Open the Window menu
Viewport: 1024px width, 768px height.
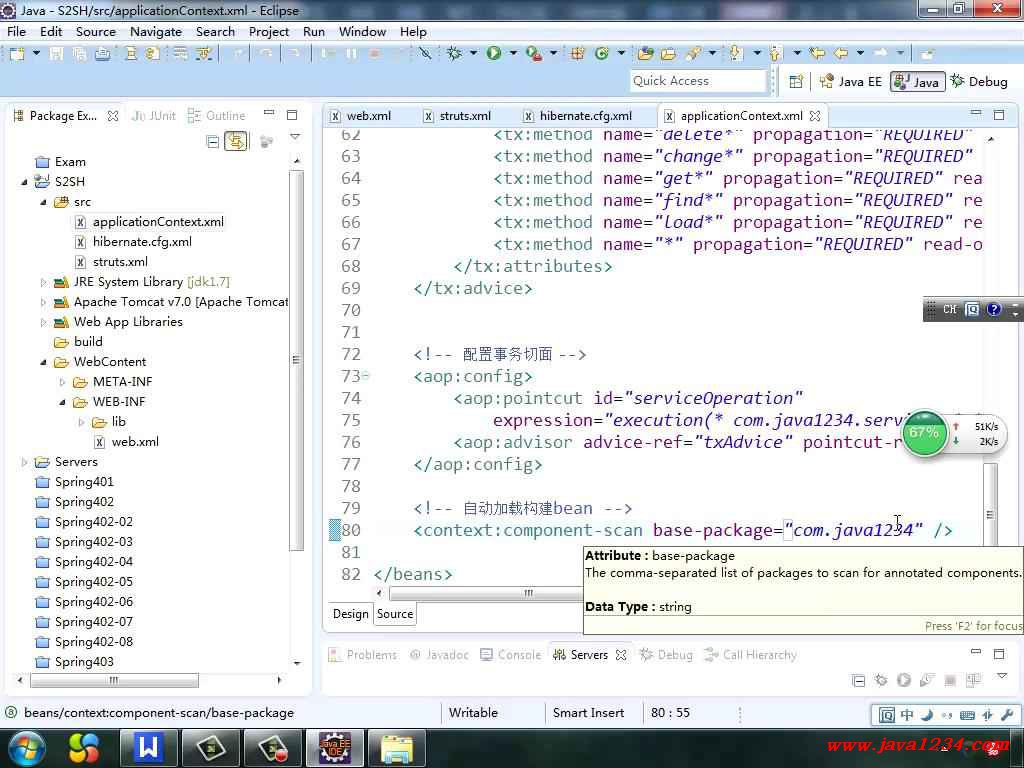pos(362,31)
